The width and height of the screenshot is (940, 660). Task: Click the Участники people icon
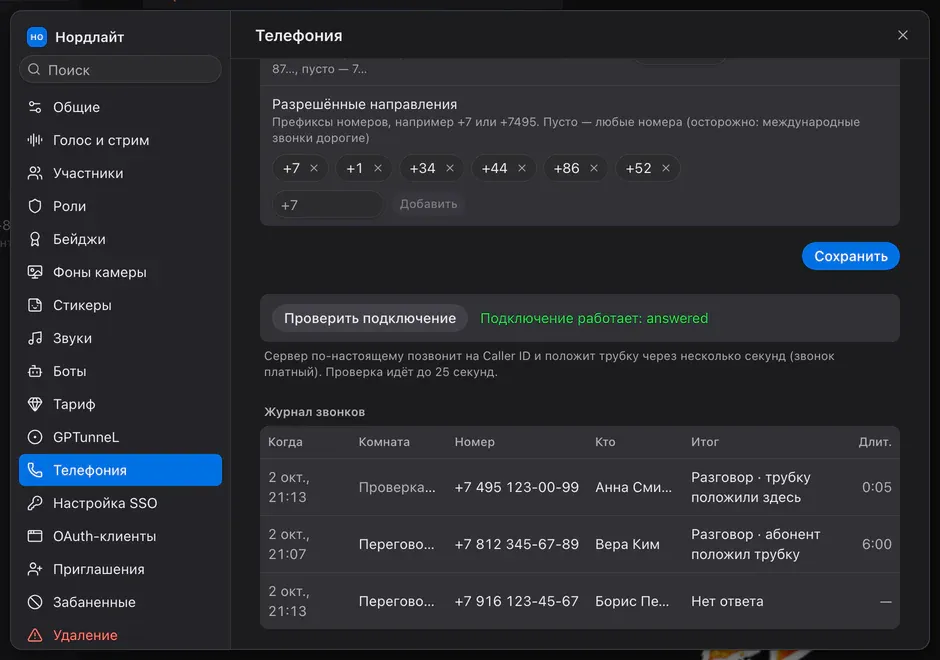35,173
